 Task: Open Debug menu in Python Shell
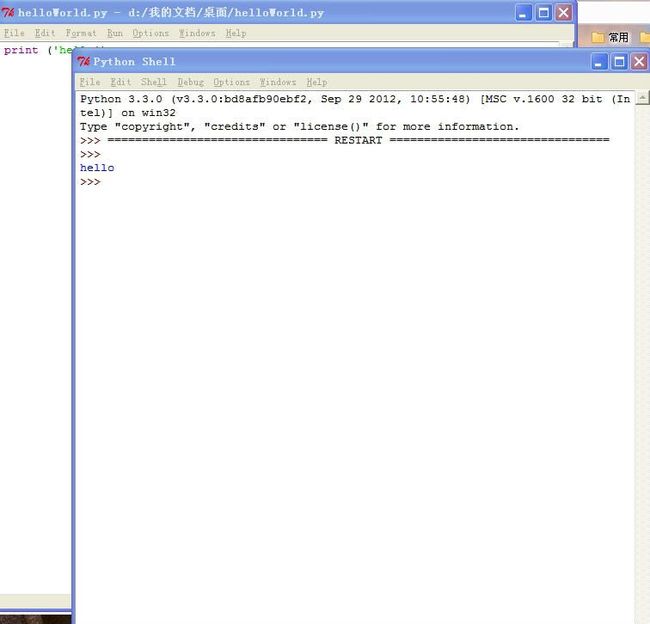pyautogui.click(x=191, y=82)
